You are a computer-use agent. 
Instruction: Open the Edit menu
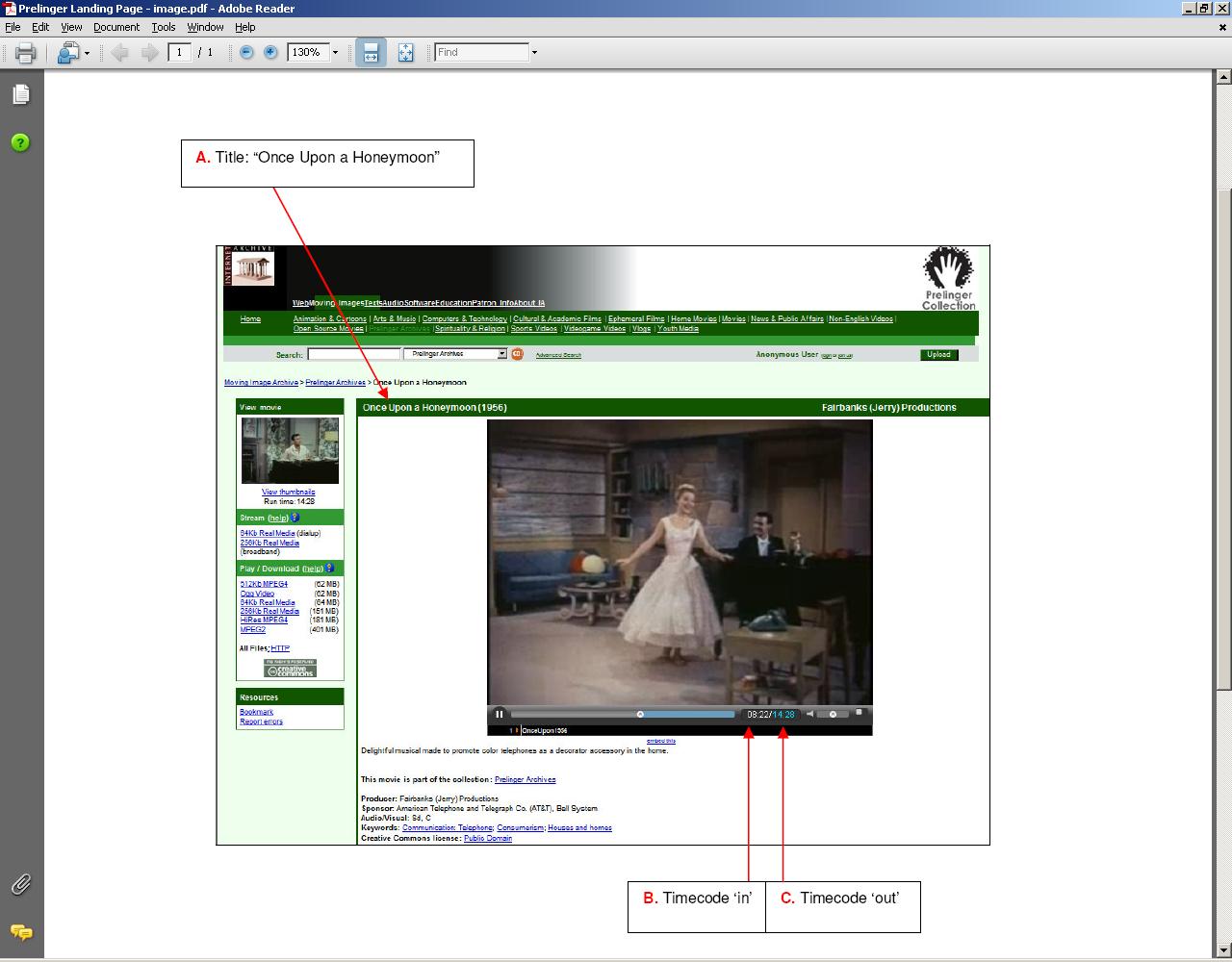pyautogui.click(x=40, y=27)
